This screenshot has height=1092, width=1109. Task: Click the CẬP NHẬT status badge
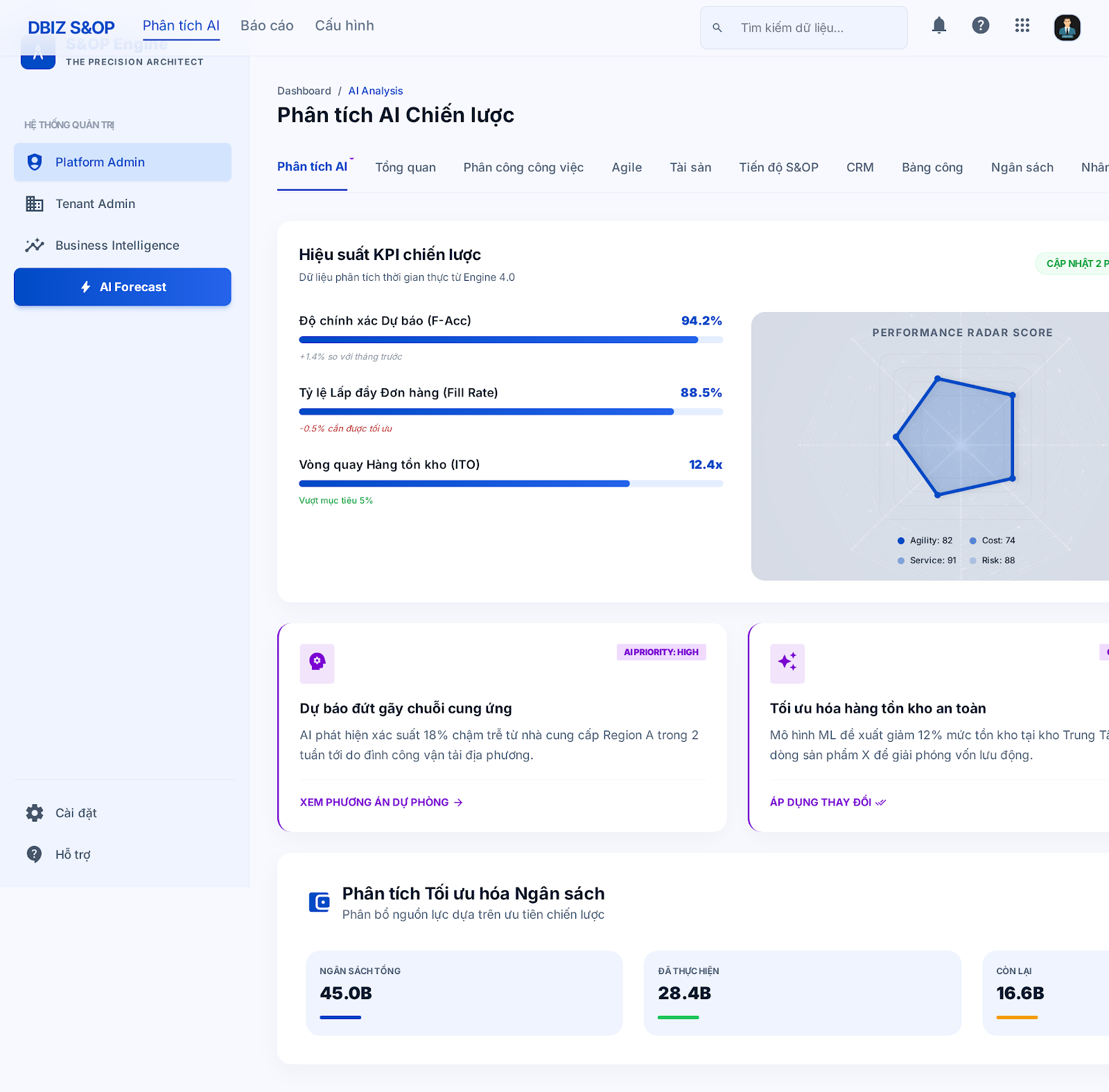click(x=1073, y=263)
